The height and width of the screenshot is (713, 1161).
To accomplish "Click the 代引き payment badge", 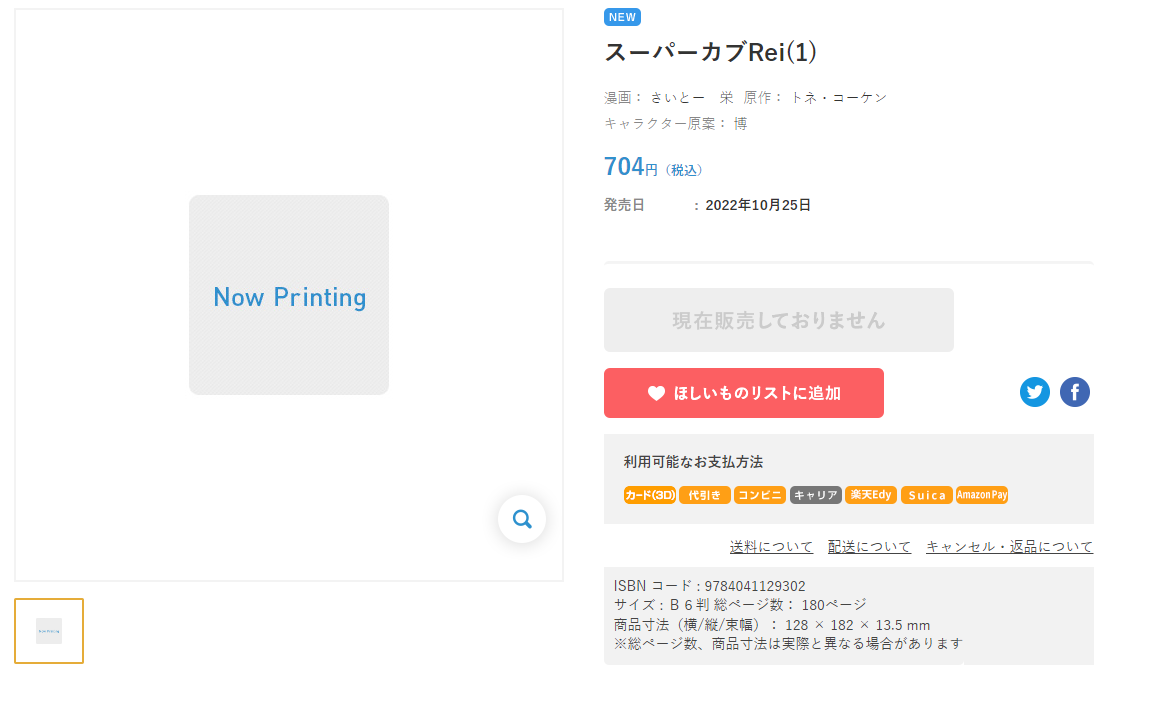I will click(x=705, y=495).
